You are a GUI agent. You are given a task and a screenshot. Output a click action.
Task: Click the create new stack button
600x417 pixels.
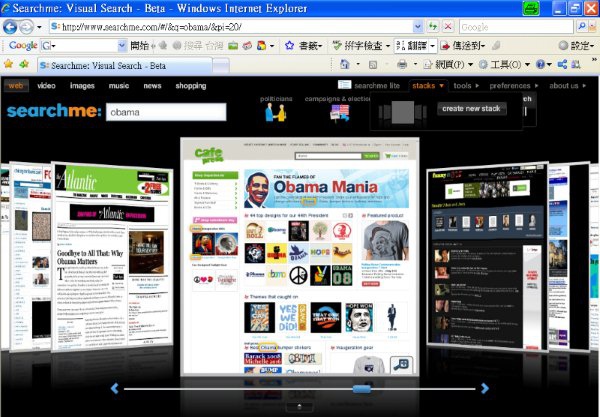[x=471, y=109]
